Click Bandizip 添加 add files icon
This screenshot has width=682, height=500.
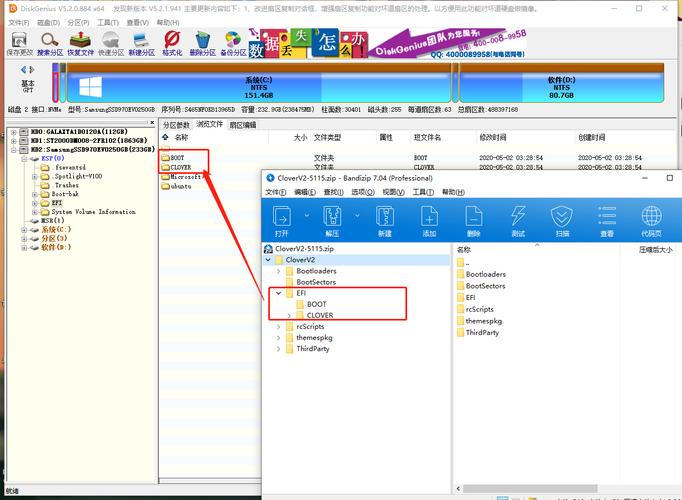(429, 220)
